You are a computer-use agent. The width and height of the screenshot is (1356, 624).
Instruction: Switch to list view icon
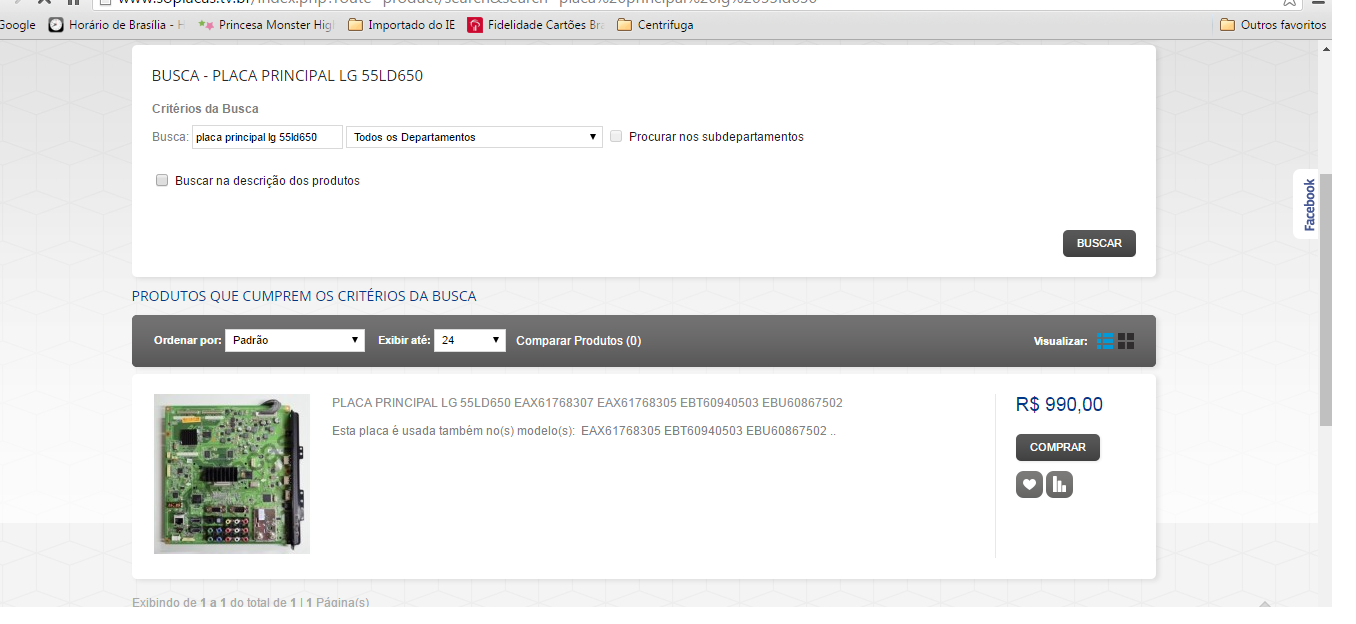(x=1105, y=341)
